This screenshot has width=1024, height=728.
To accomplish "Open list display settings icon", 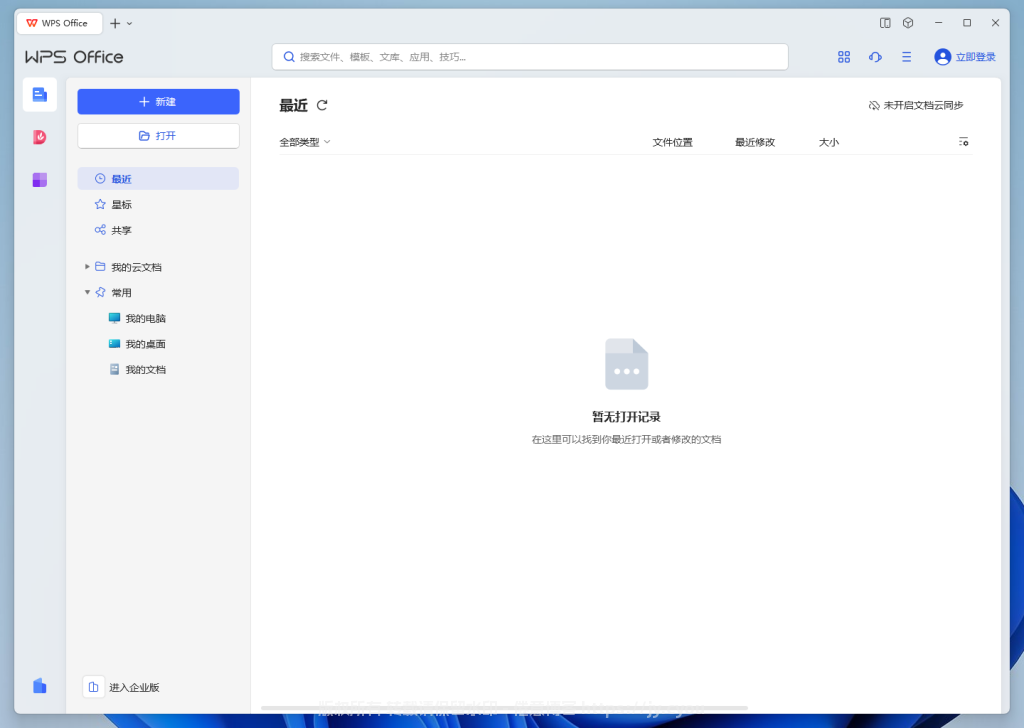I will click(x=963, y=142).
